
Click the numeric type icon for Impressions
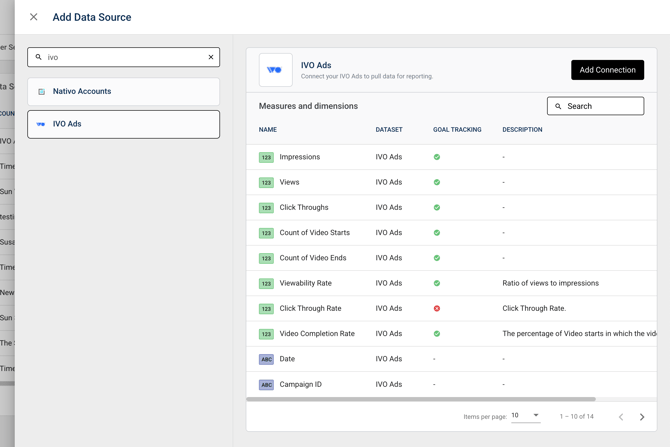pos(266,157)
